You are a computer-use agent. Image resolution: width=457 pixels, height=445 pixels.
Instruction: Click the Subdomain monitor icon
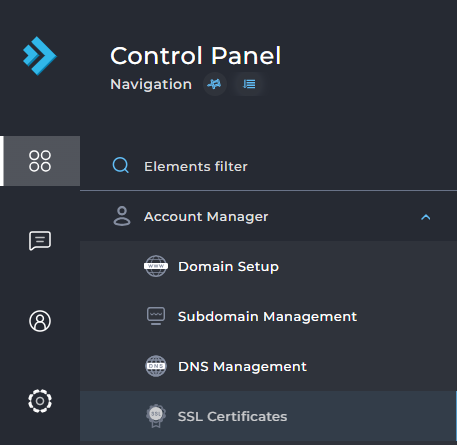coord(156,316)
